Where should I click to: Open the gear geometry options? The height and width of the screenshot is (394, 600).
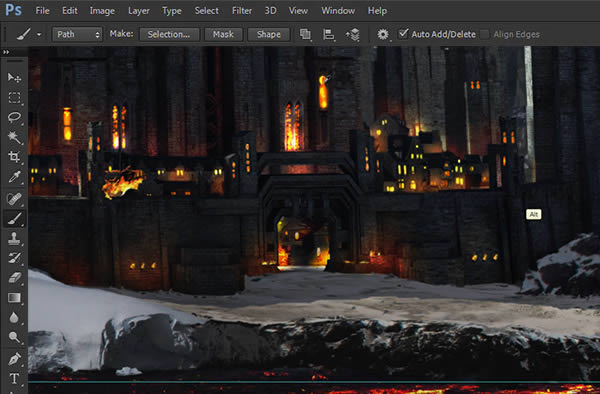pyautogui.click(x=383, y=34)
